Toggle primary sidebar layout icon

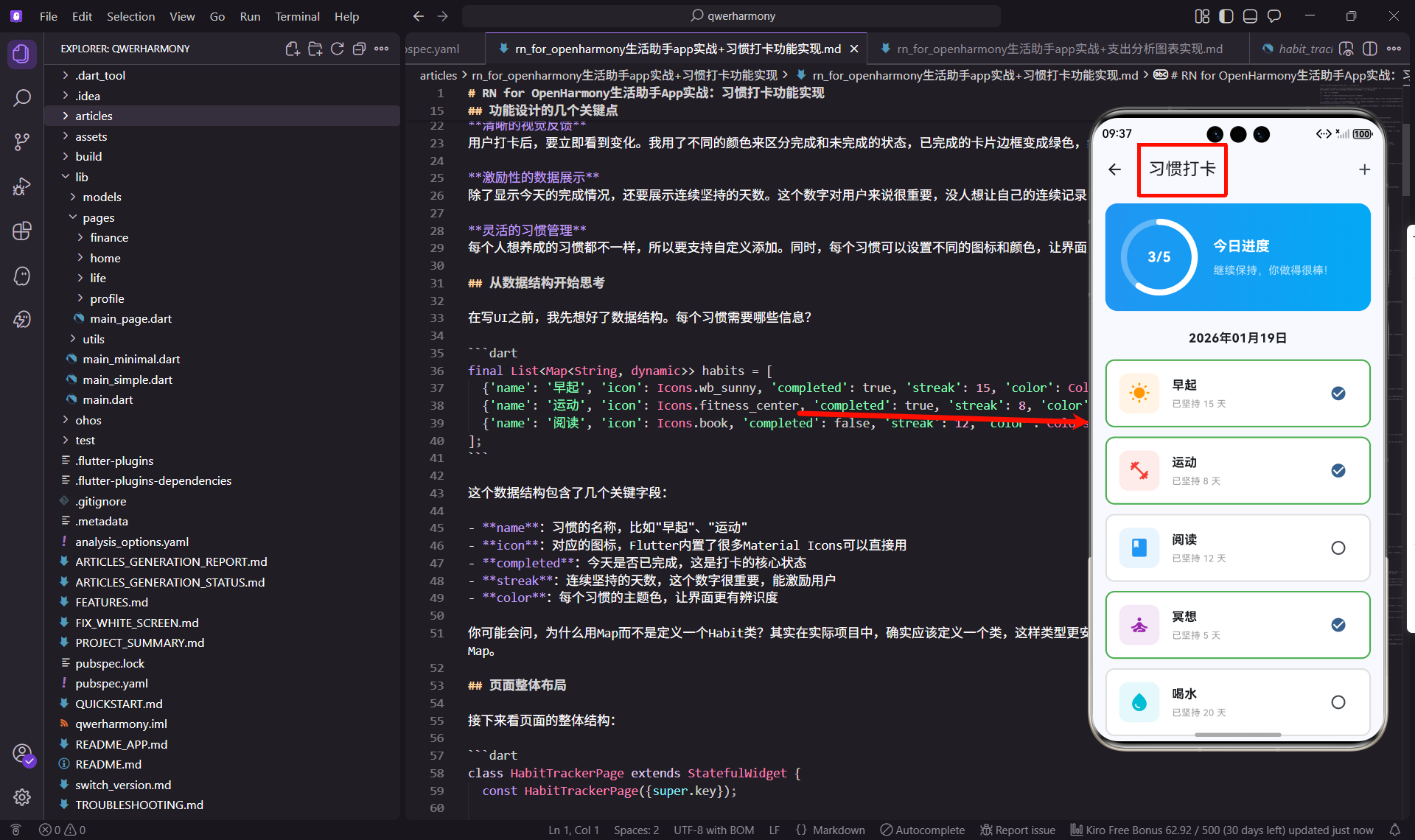pyautogui.click(x=1226, y=16)
